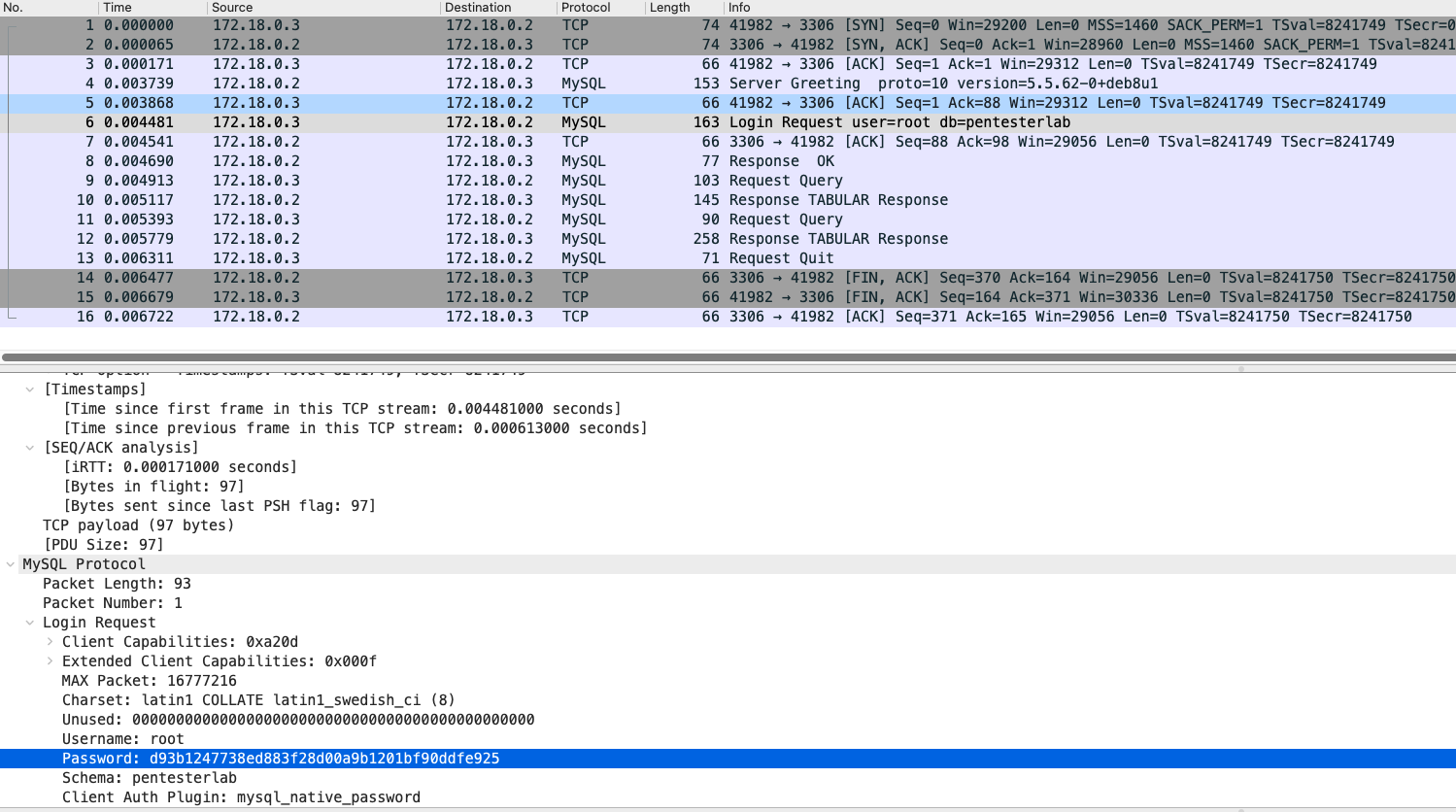Select packet 10 TABULAR Response row

point(728,200)
